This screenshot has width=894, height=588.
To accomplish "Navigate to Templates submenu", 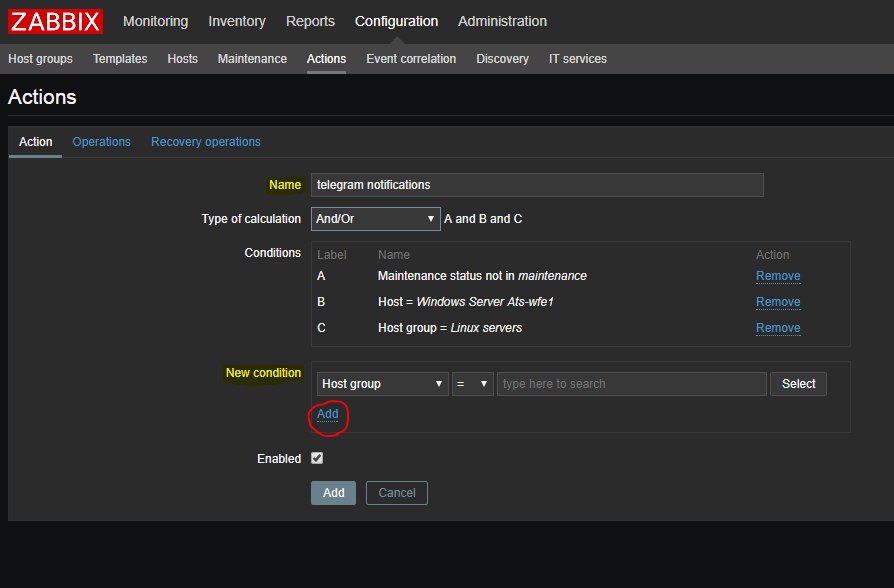I will point(120,59).
